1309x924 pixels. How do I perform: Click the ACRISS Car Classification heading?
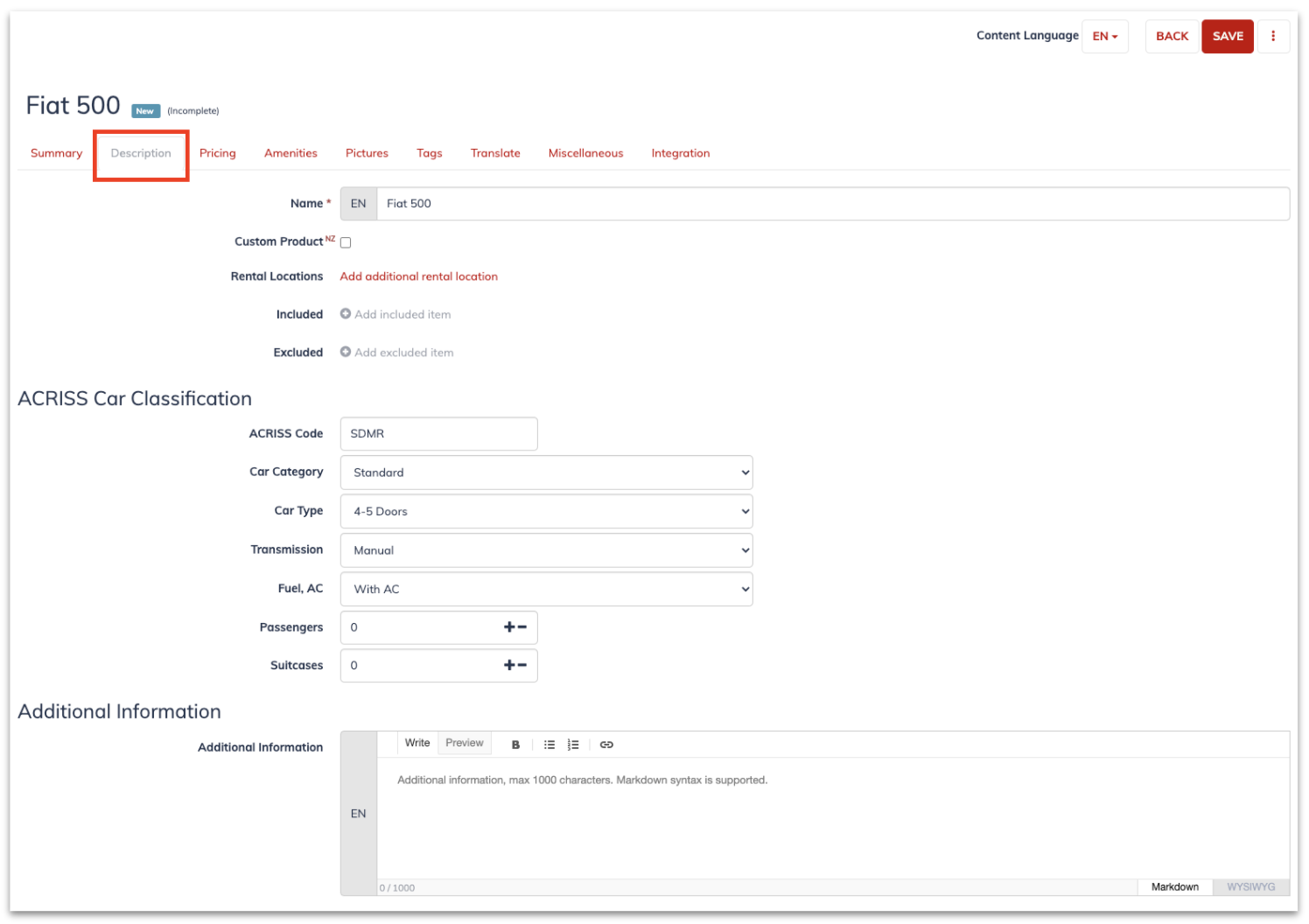[135, 399]
